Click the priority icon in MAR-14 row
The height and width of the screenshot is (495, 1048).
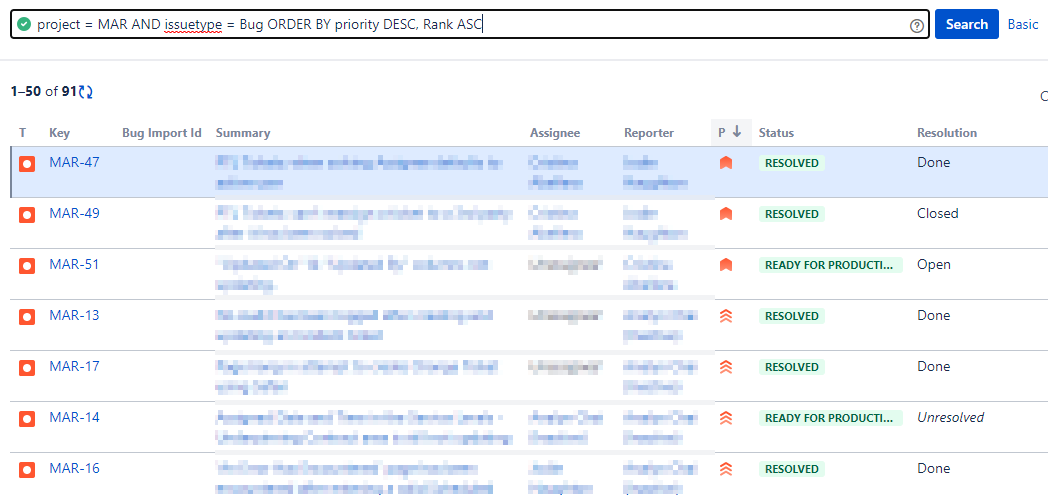click(726, 418)
